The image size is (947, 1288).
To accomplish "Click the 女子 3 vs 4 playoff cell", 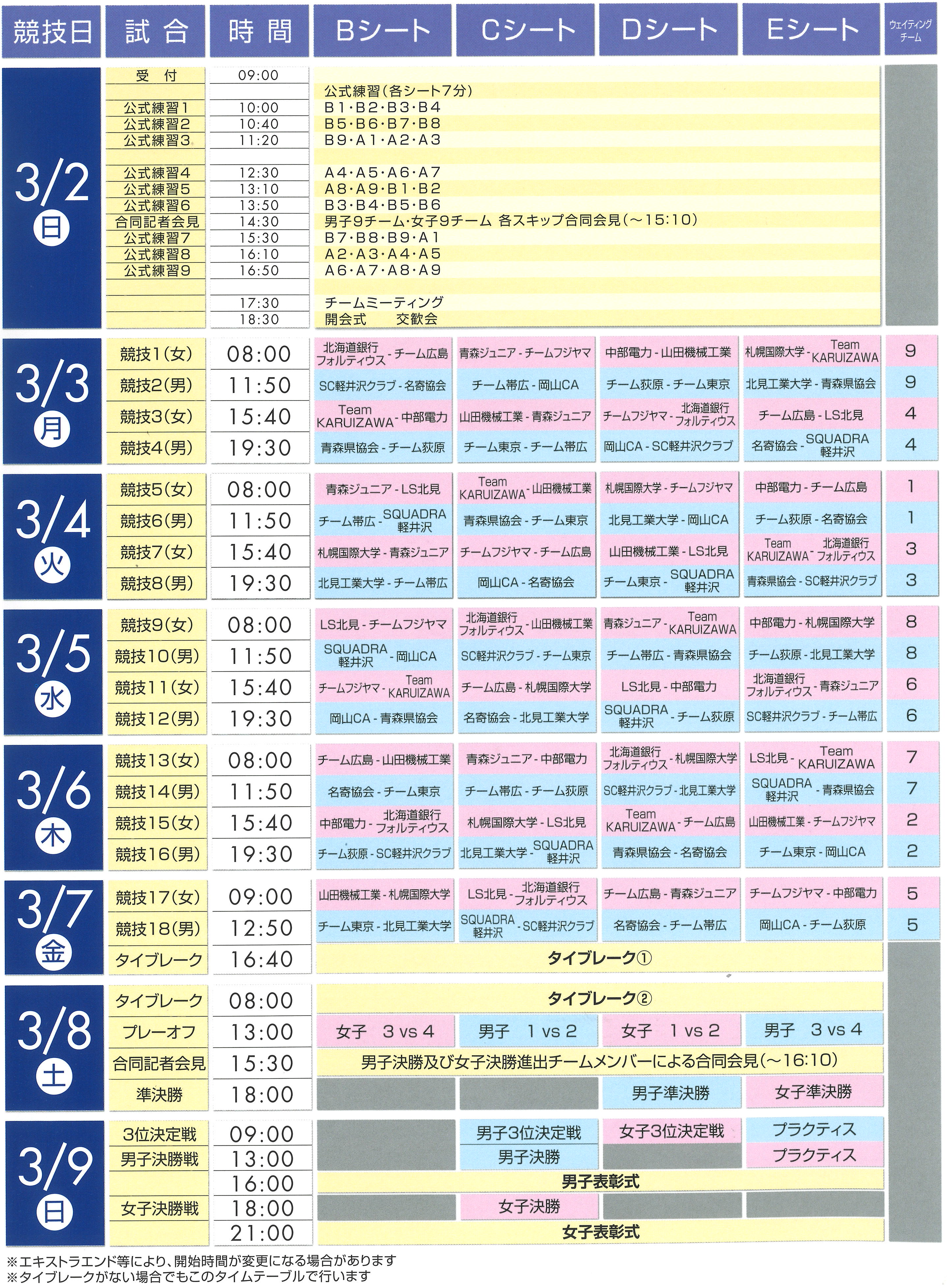I will 385,1032.
